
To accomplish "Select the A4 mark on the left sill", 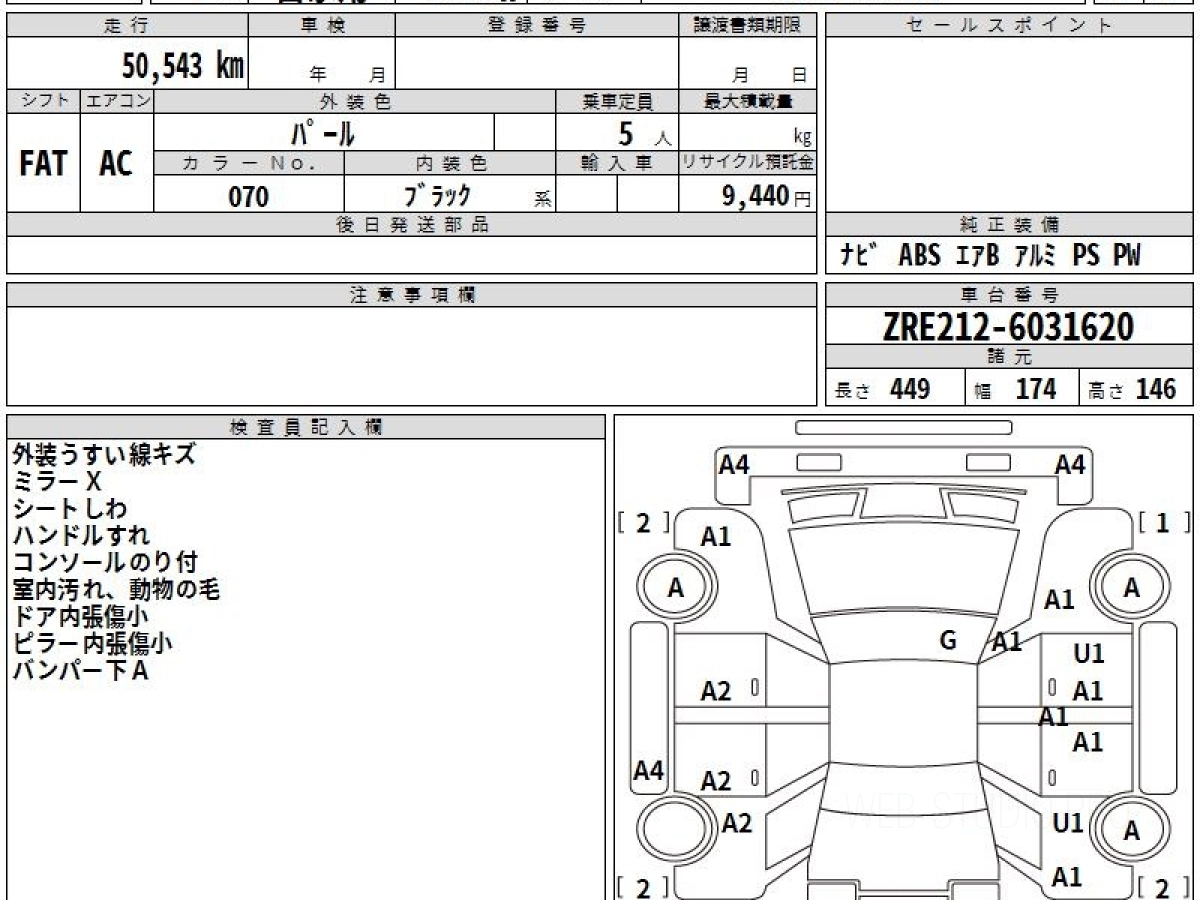I will 649,771.
